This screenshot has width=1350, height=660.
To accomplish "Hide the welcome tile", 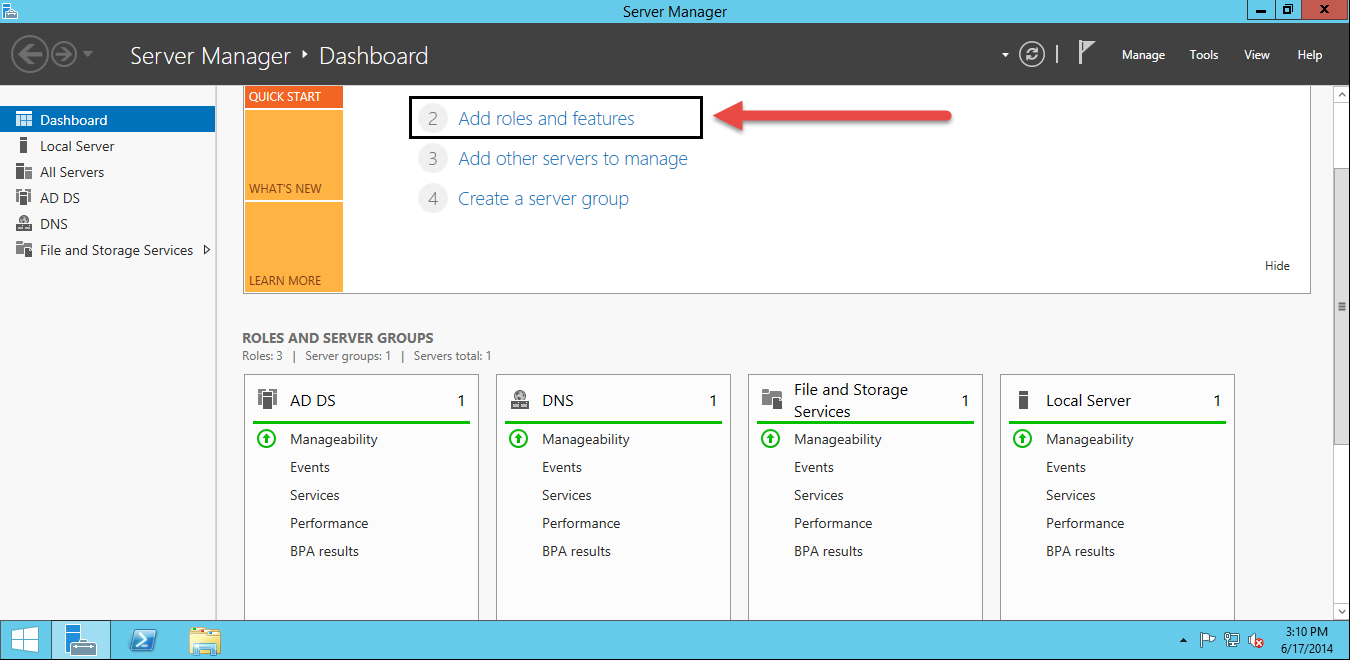I will tap(1277, 266).
